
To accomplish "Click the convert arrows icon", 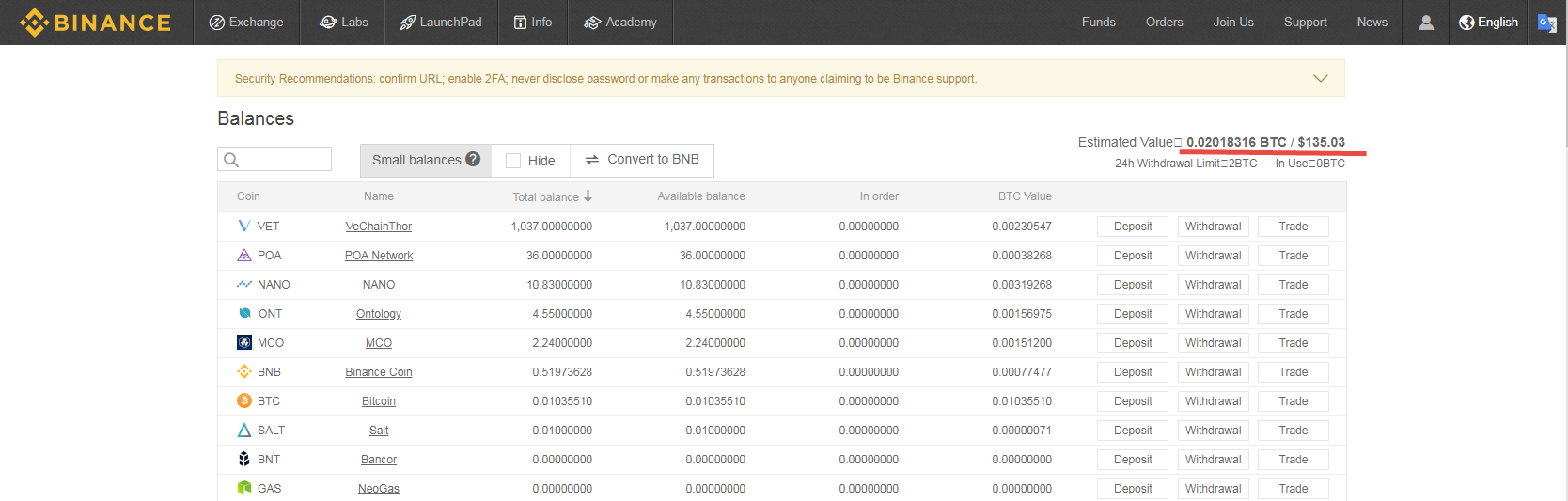I will pos(592,160).
